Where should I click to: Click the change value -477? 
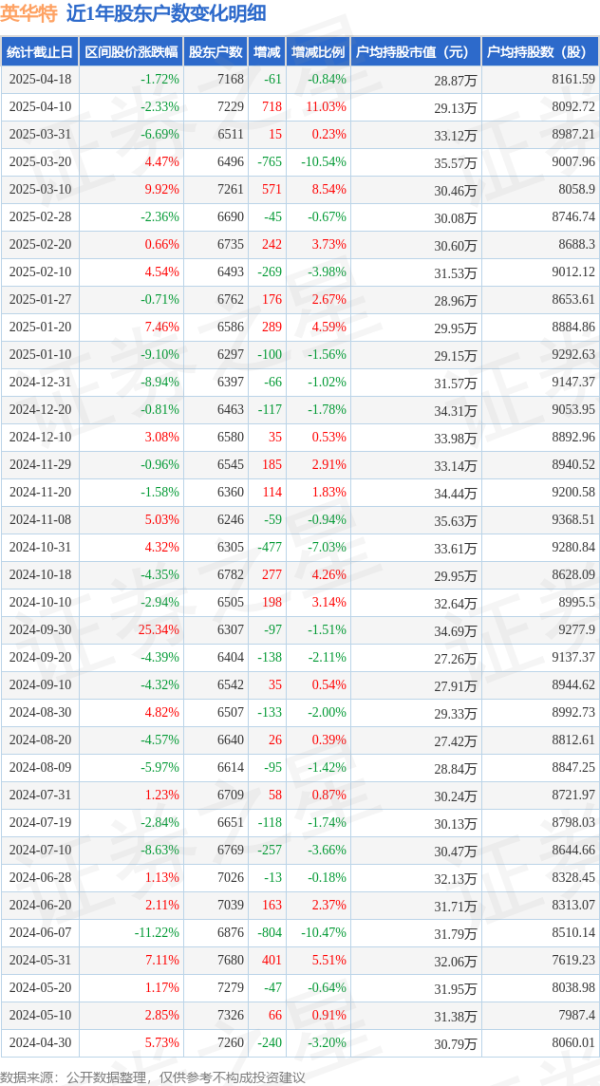[x=270, y=548]
